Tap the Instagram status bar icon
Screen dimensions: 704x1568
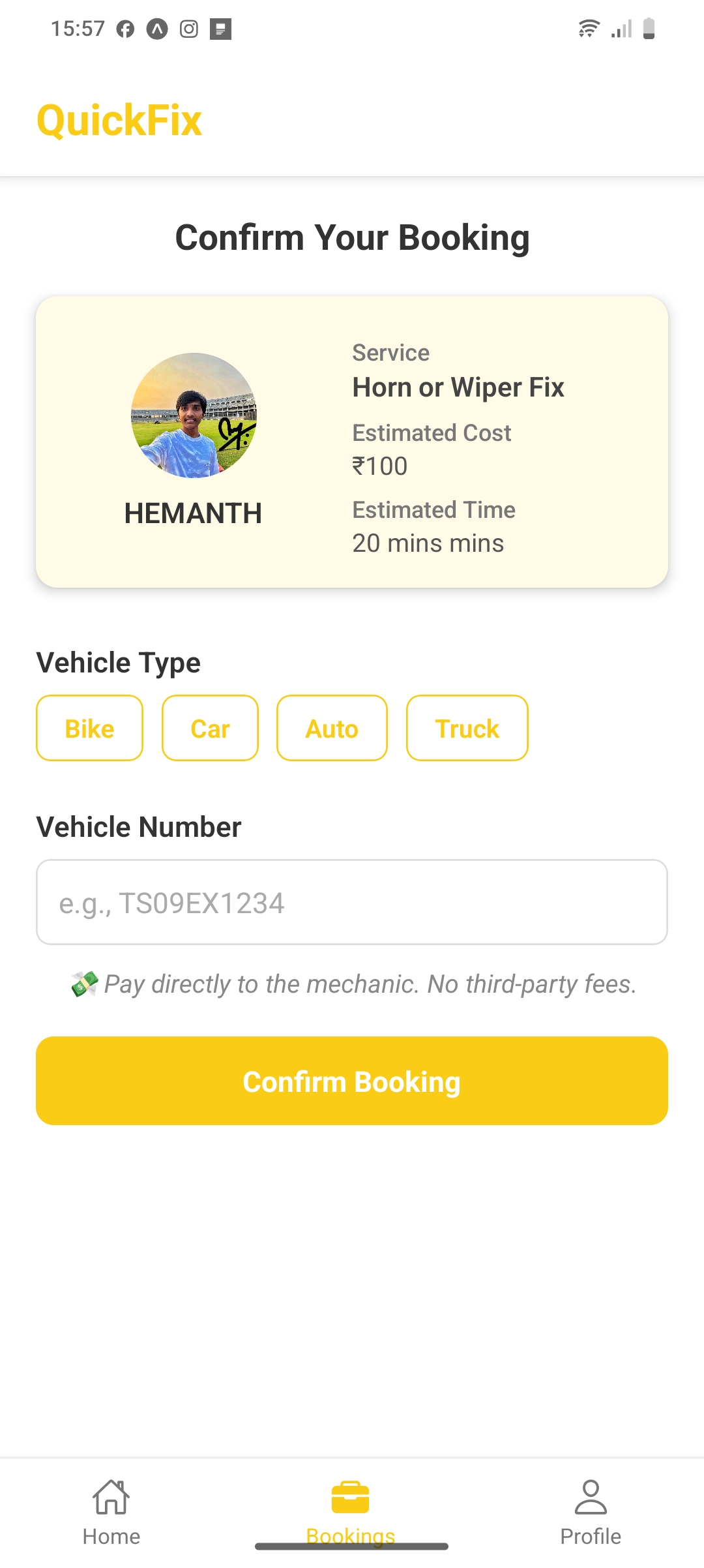click(189, 29)
